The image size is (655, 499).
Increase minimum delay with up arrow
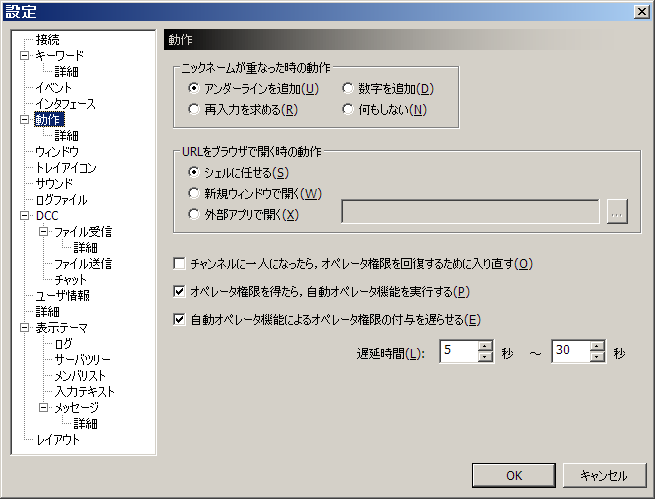coord(485,346)
